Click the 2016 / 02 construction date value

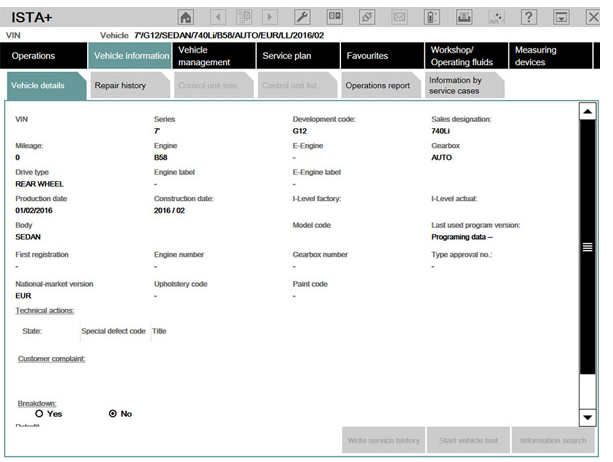click(x=169, y=210)
